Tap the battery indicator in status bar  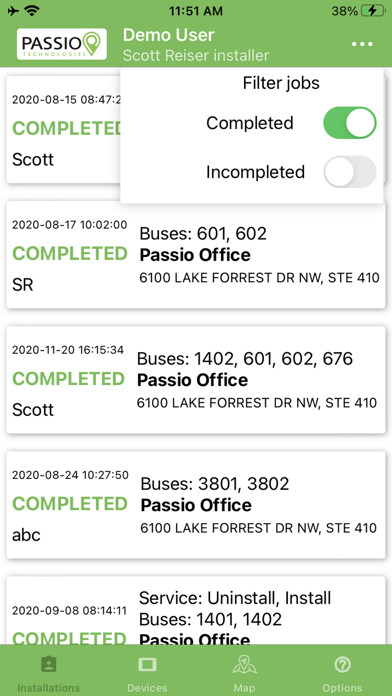coord(375,11)
